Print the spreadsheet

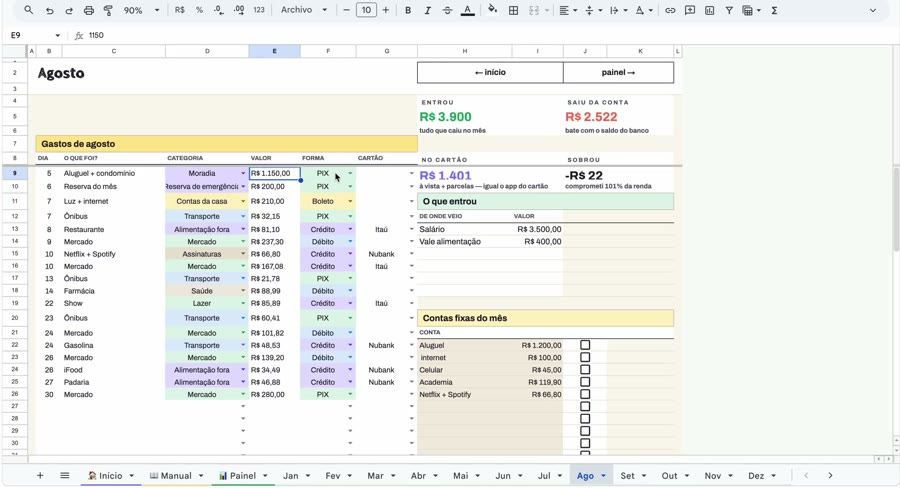coord(88,10)
